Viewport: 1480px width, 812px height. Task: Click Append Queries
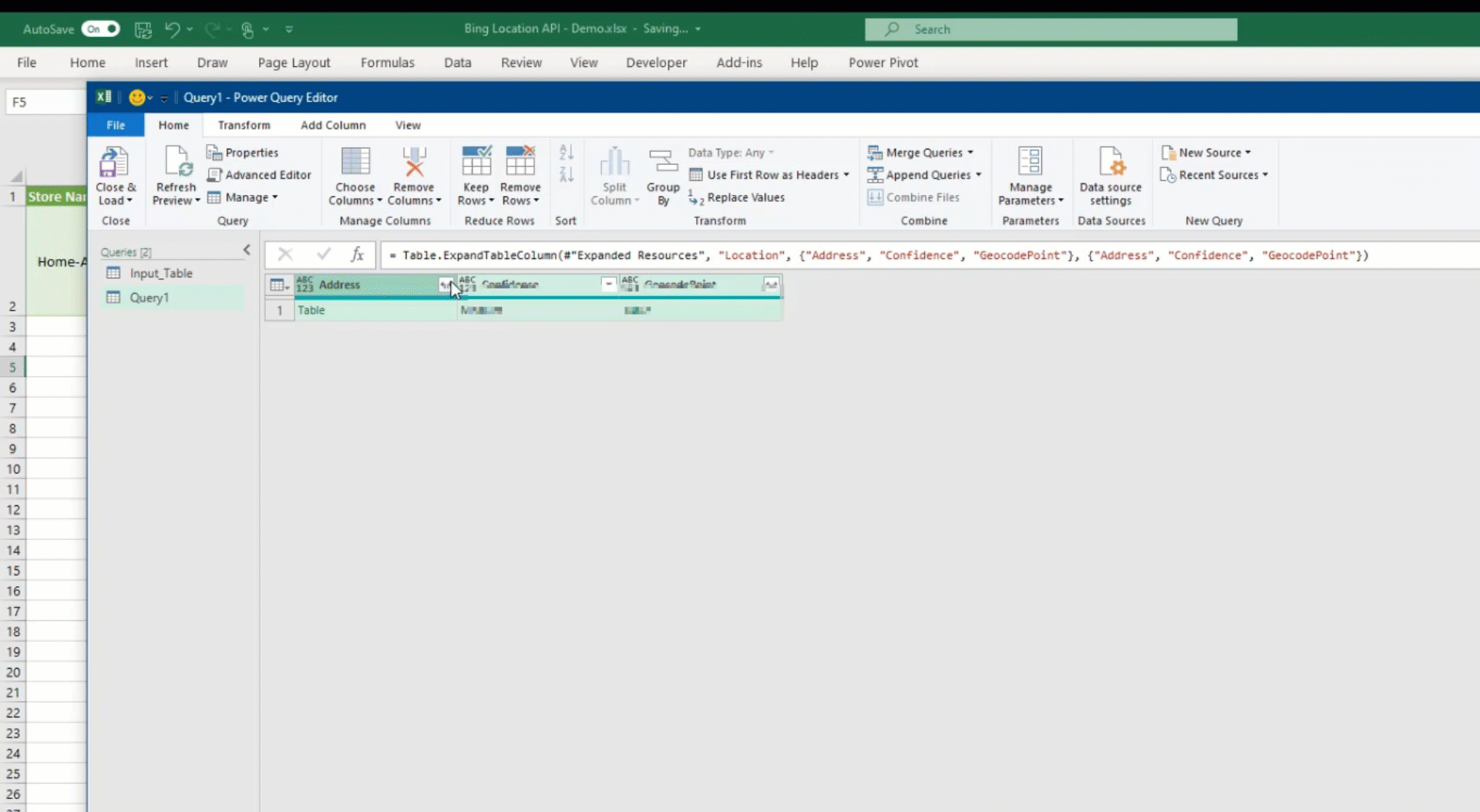coord(924,175)
